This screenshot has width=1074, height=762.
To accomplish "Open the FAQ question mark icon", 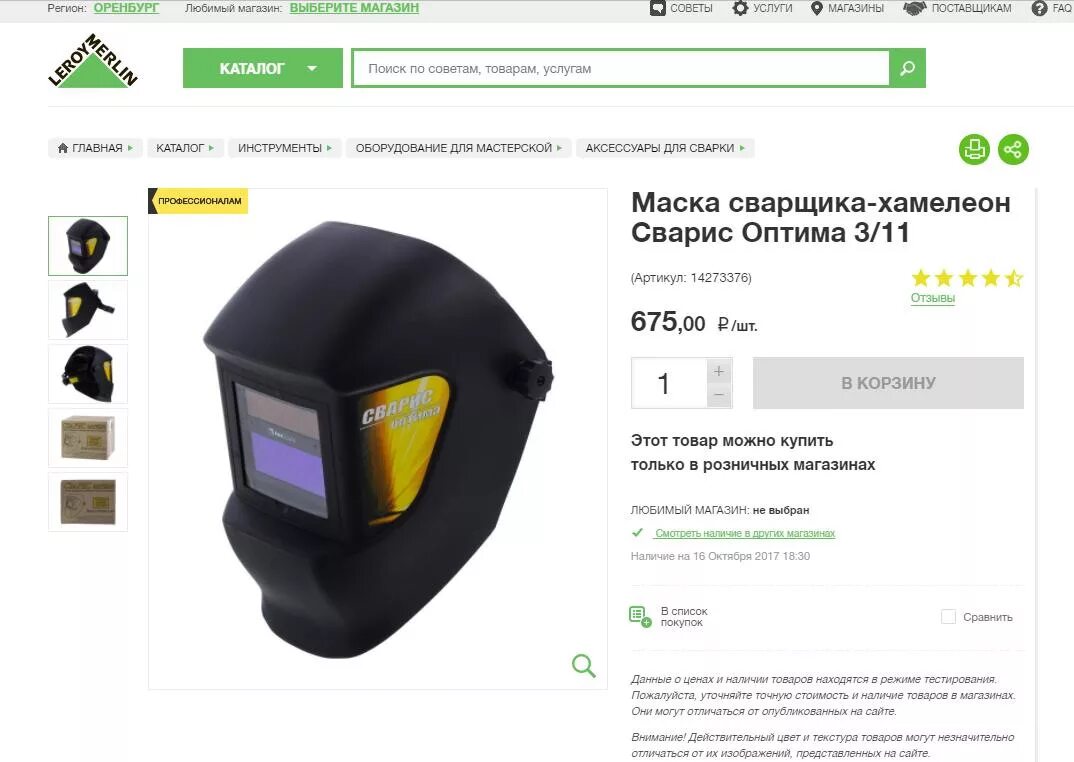I will coord(1039,8).
